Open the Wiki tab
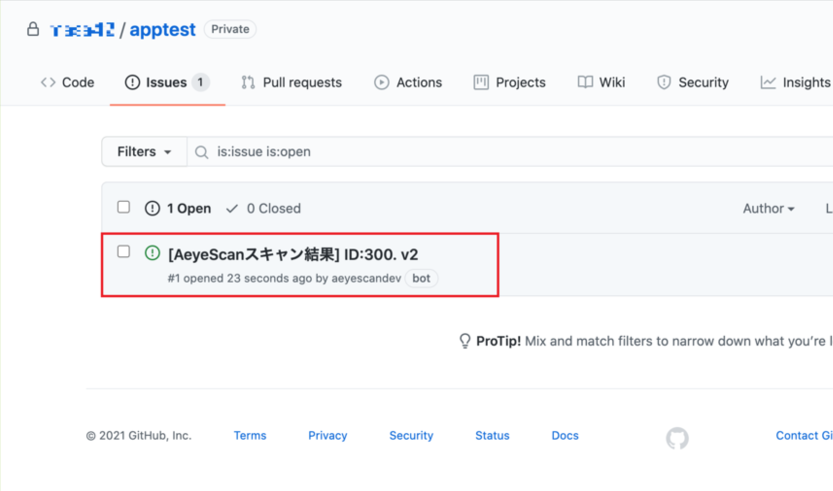The width and height of the screenshot is (833, 491). (601, 82)
